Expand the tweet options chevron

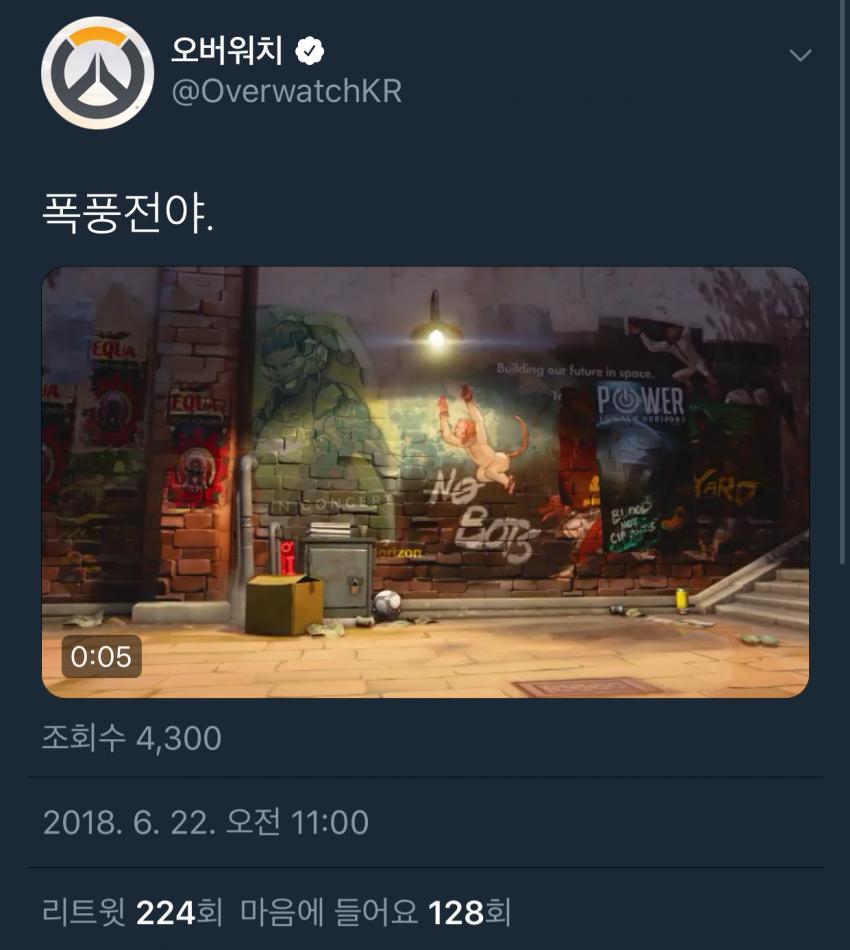(800, 56)
